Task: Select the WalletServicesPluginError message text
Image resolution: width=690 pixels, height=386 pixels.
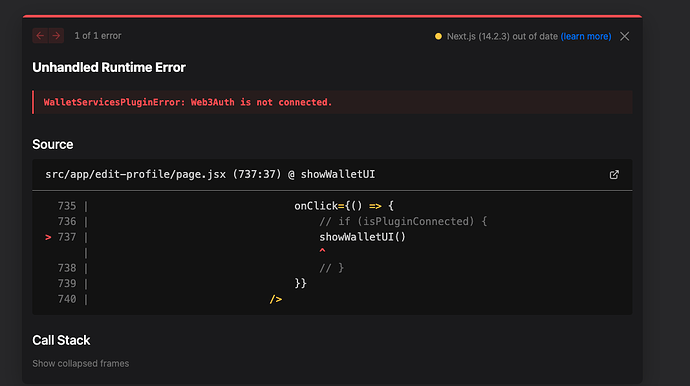Action: 187,102
